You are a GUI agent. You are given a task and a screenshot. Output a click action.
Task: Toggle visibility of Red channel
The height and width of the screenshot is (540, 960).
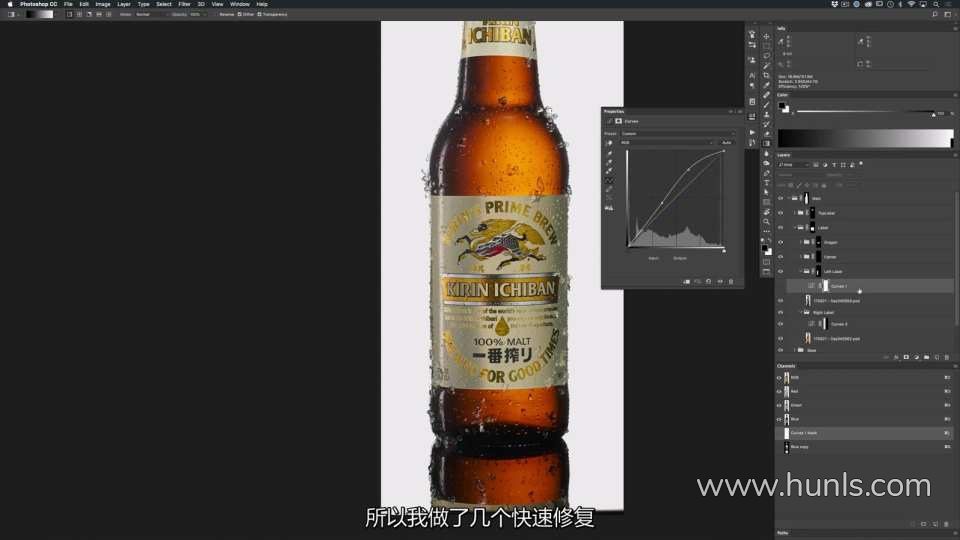pos(779,391)
